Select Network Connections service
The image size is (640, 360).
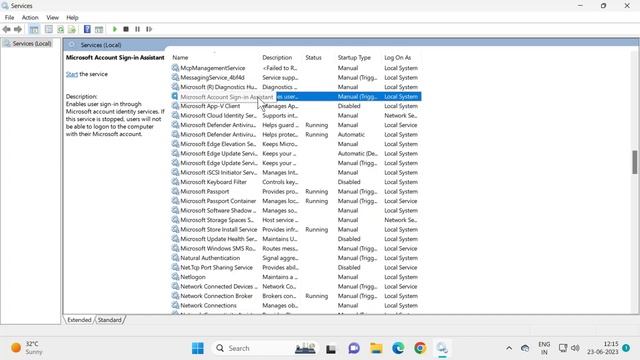click(x=296, y=306)
